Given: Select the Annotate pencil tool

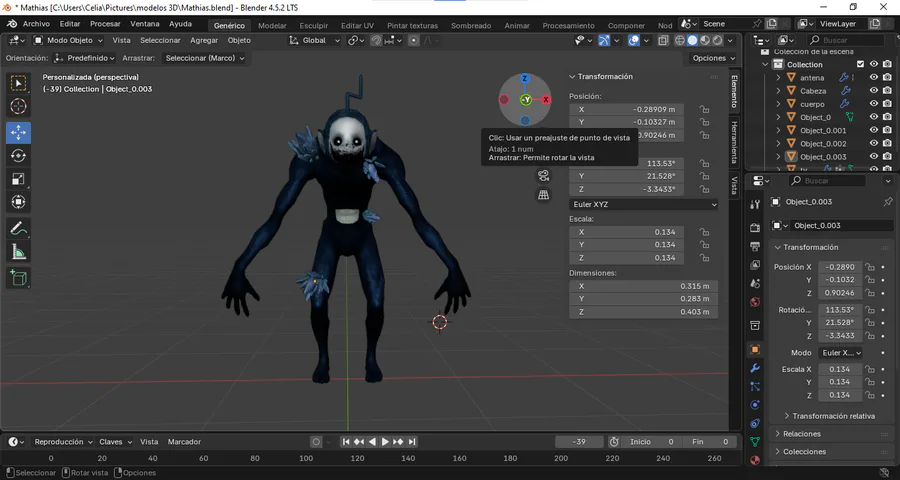Looking at the screenshot, I should pos(19,228).
